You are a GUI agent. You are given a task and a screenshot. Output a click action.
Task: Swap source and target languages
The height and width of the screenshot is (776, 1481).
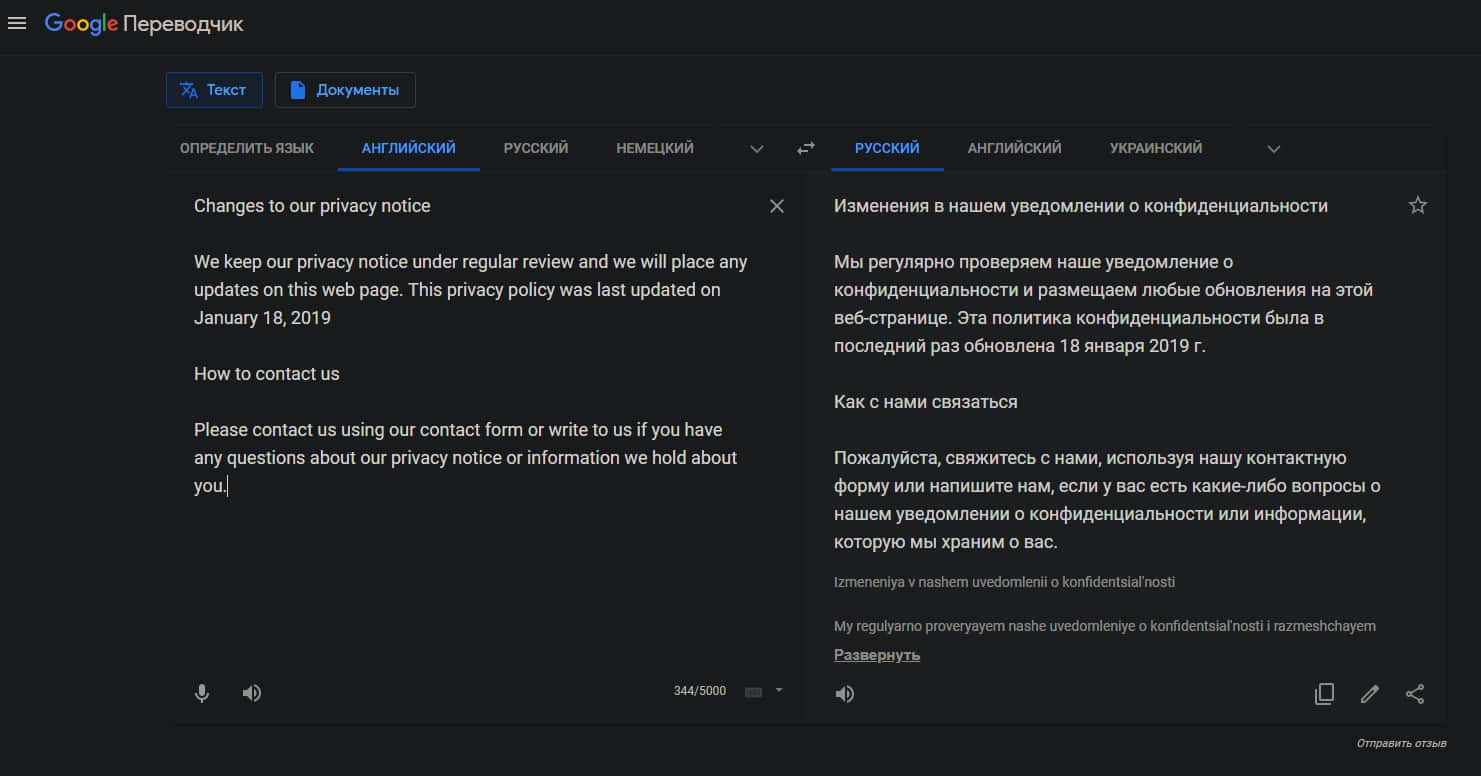[x=805, y=148]
